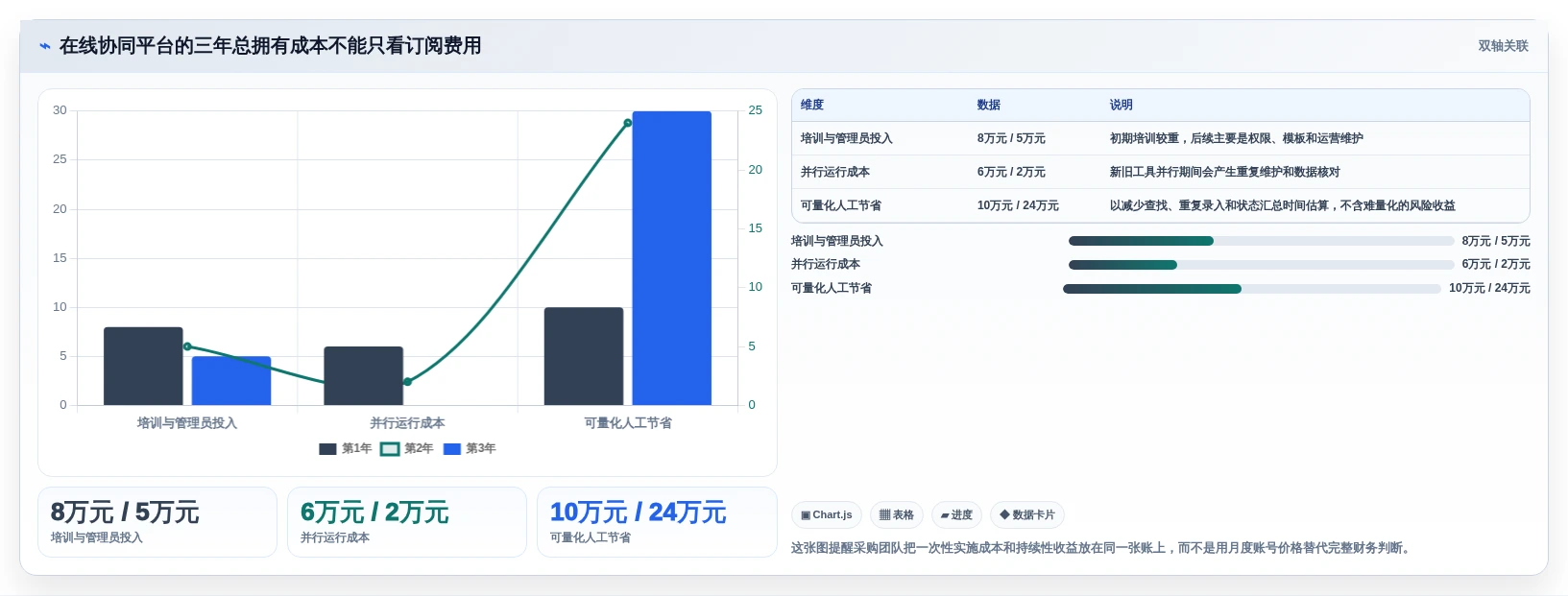Click the 并行运行成本 x-axis label under the chart
1568x596 pixels.
[407, 423]
